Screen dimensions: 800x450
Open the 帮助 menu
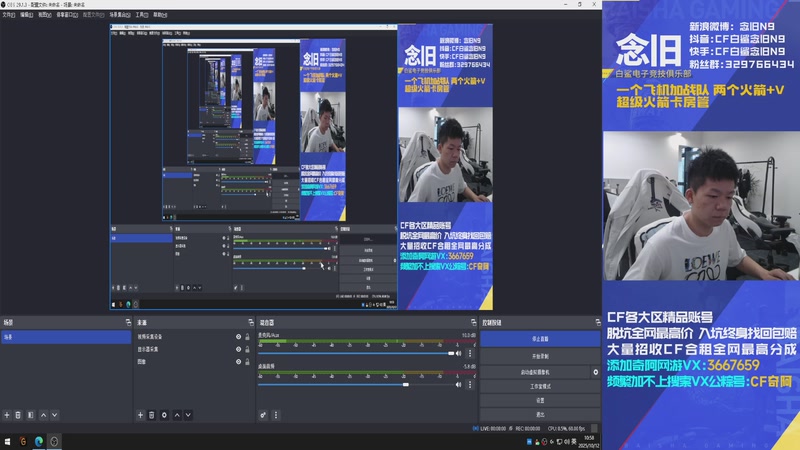click(x=160, y=15)
